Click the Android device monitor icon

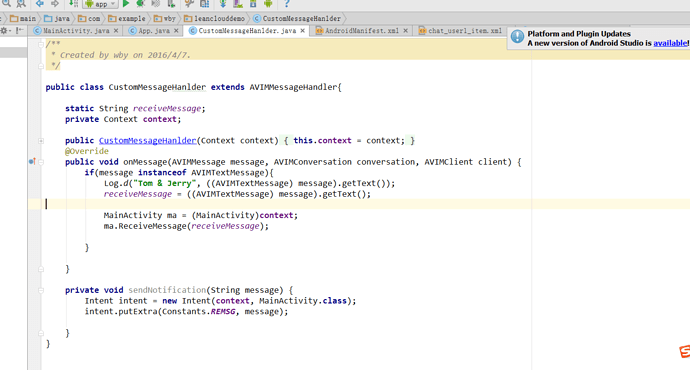coord(268,4)
